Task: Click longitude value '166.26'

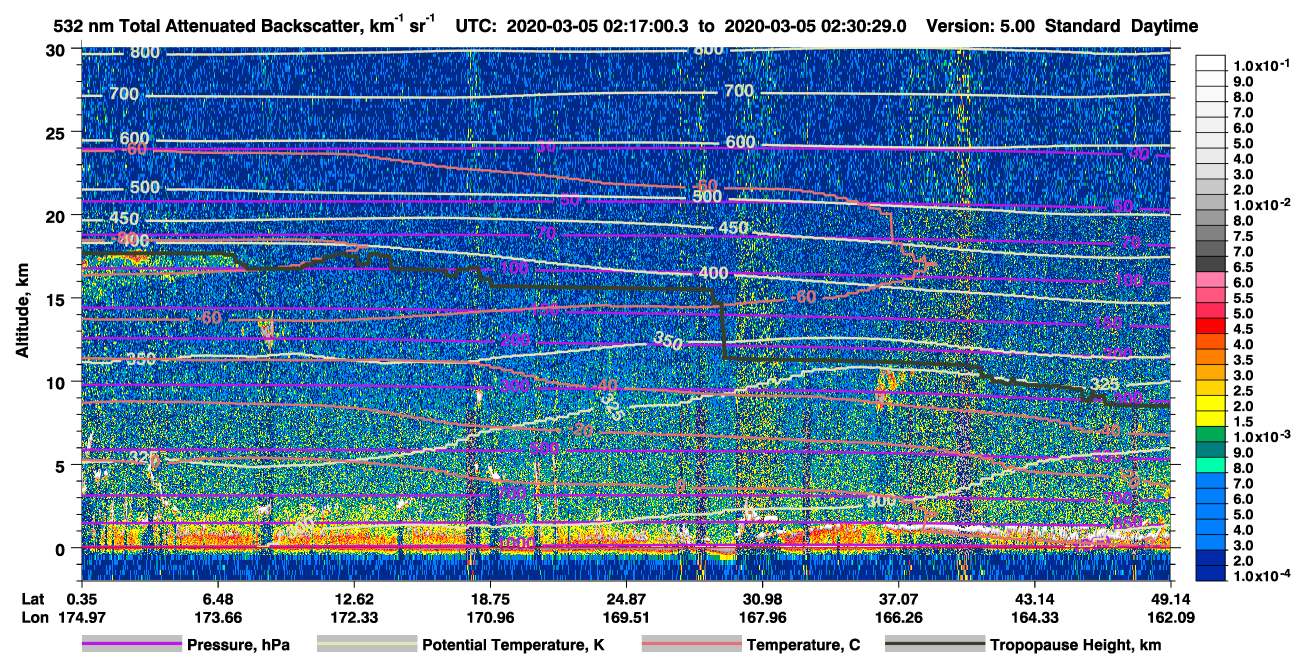Action: 898,617
